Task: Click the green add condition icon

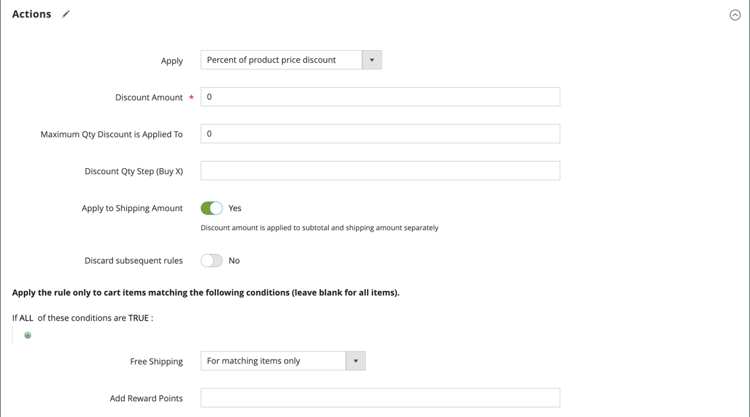Action: click(28, 335)
